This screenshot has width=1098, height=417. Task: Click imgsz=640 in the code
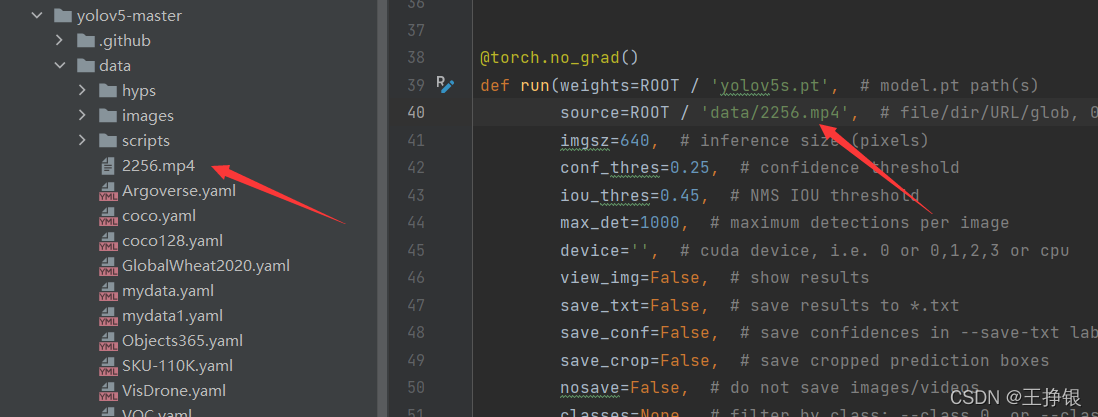pyautogui.click(x=604, y=141)
